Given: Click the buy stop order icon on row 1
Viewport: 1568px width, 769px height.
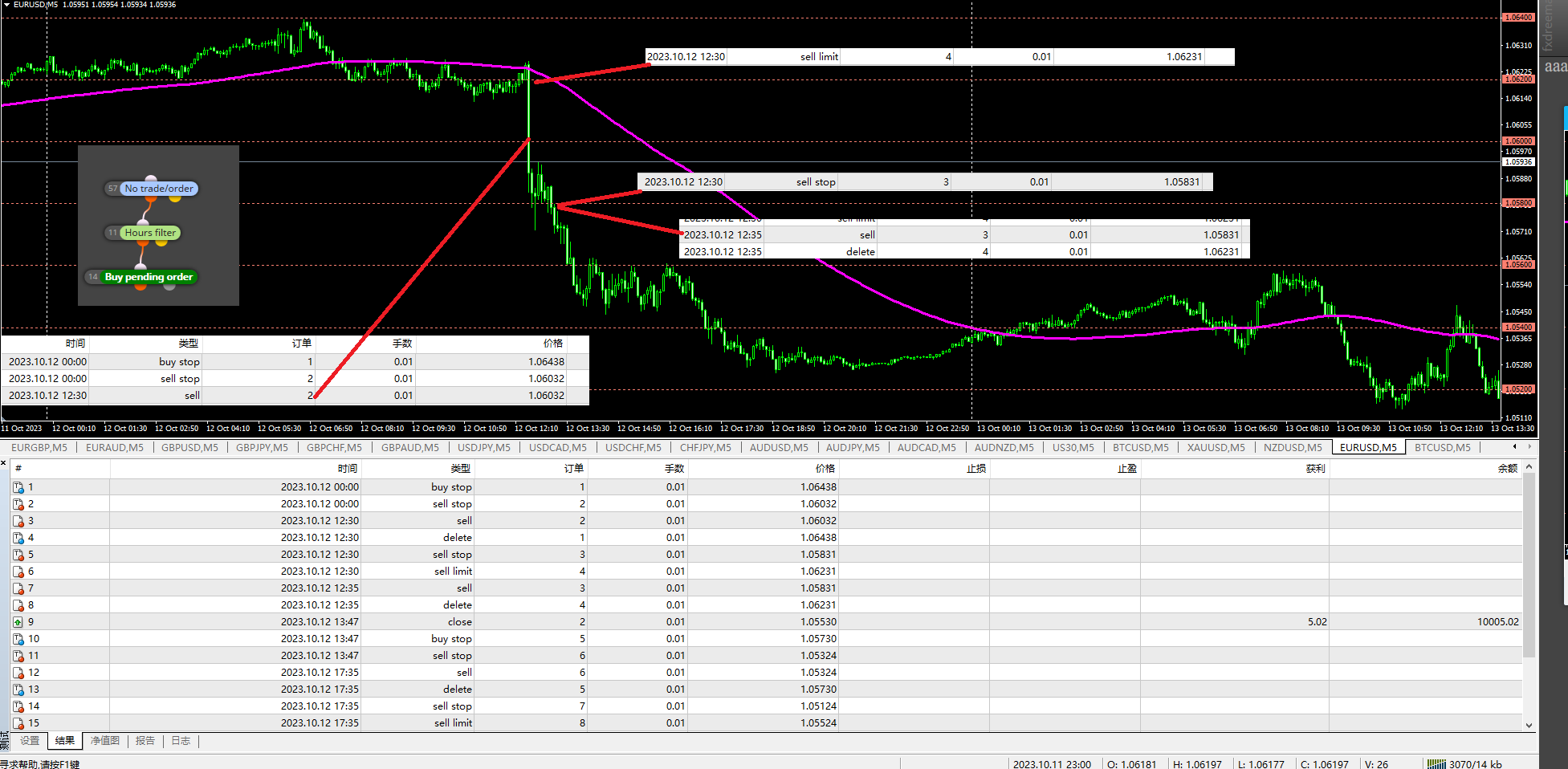Looking at the screenshot, I should point(18,487).
